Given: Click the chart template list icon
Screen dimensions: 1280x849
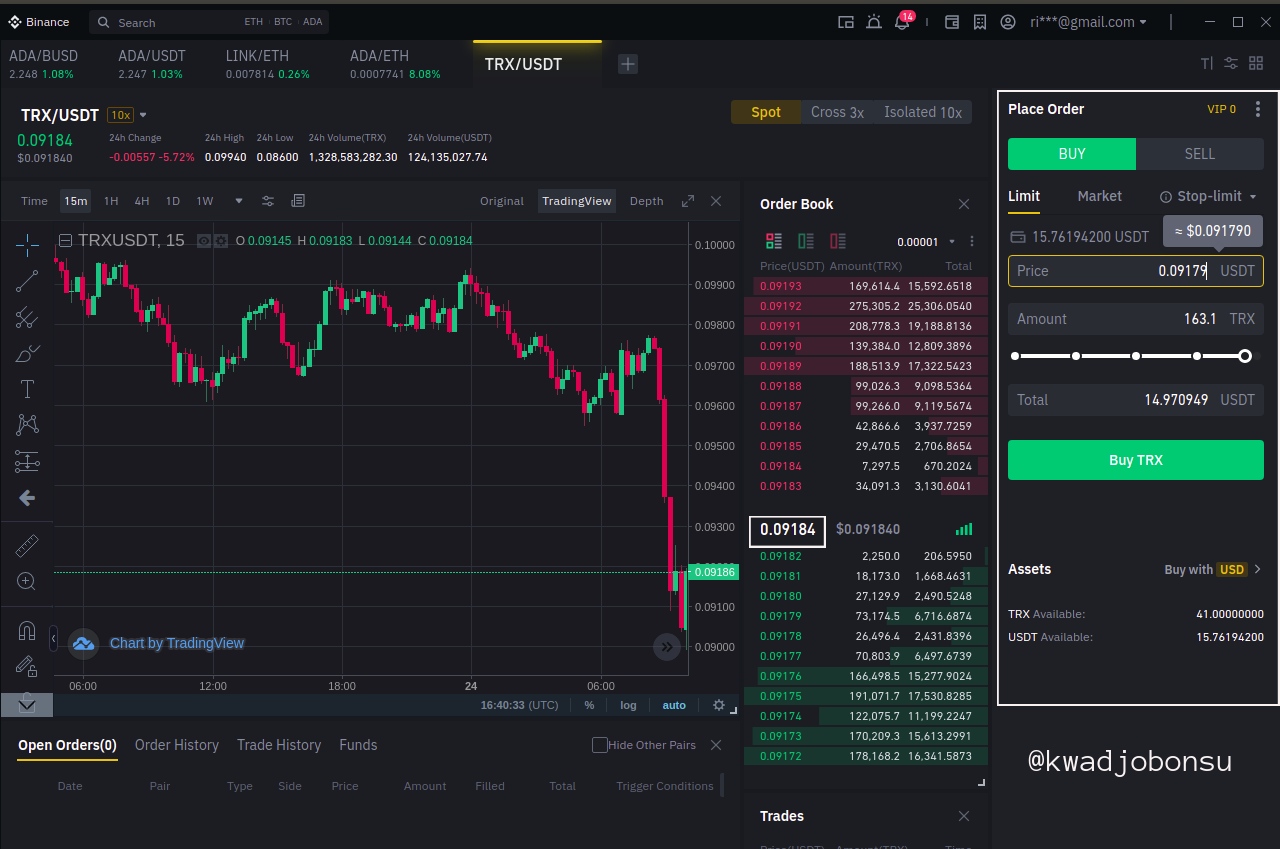Looking at the screenshot, I should [298, 201].
